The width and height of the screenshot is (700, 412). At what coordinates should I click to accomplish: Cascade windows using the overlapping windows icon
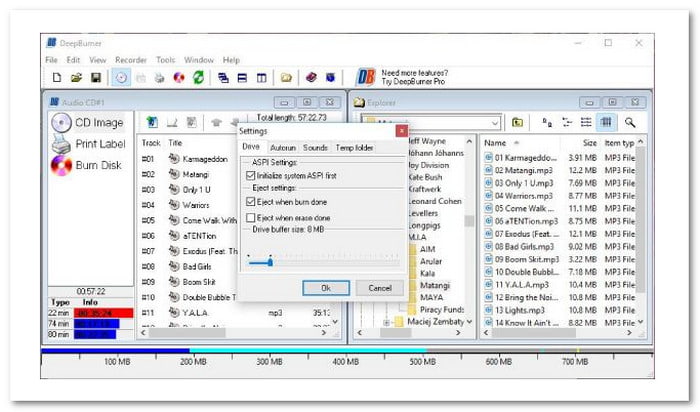(223, 78)
